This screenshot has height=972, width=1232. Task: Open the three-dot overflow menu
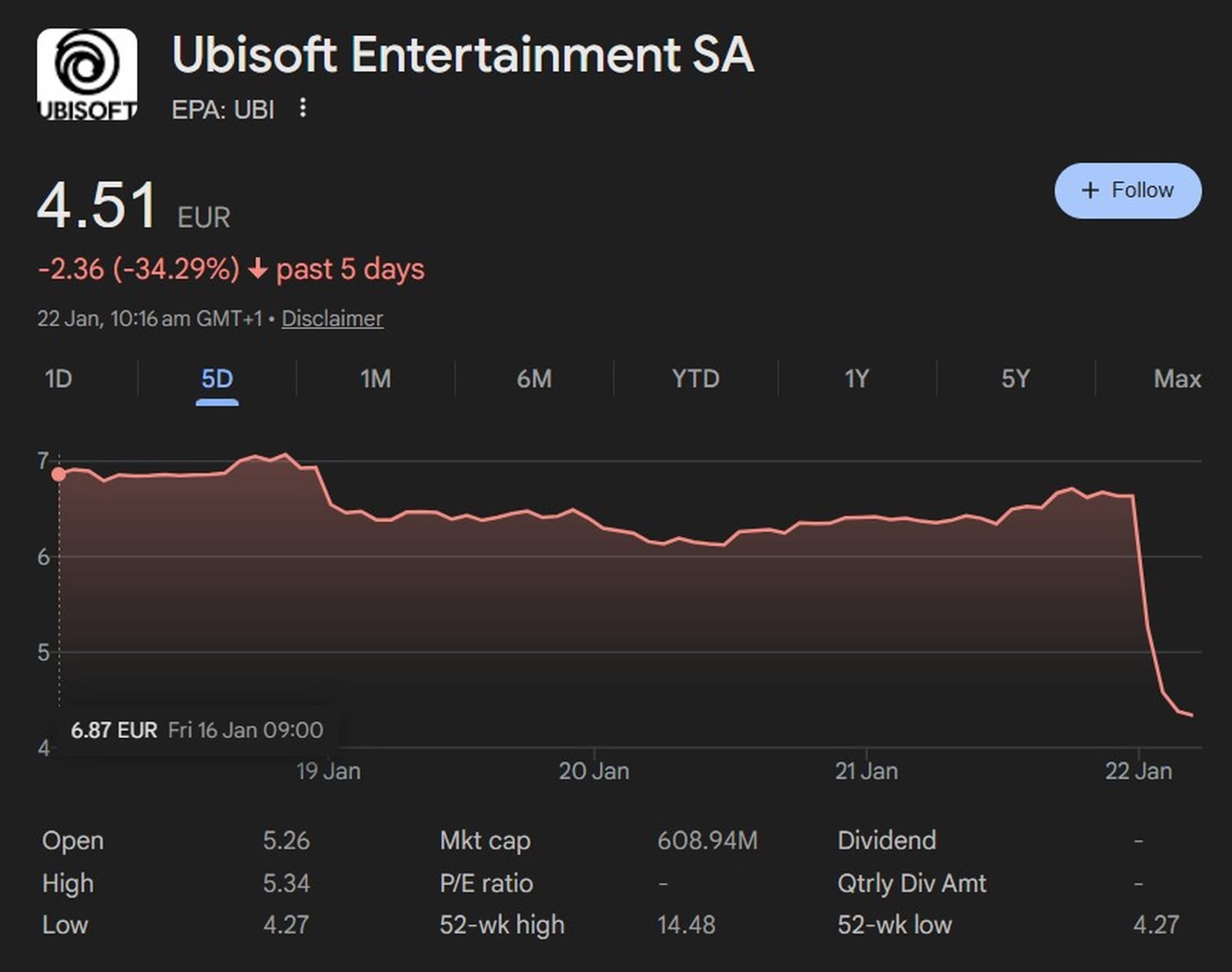click(303, 109)
